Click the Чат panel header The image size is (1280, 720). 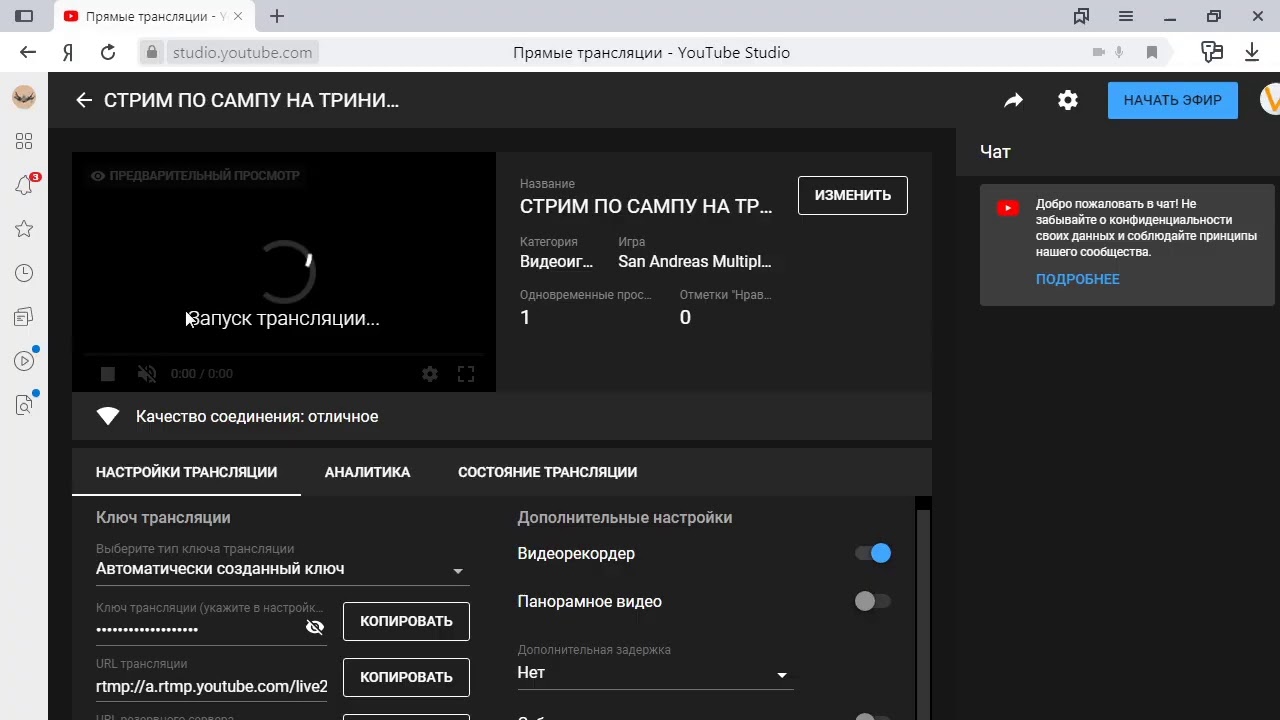click(995, 152)
